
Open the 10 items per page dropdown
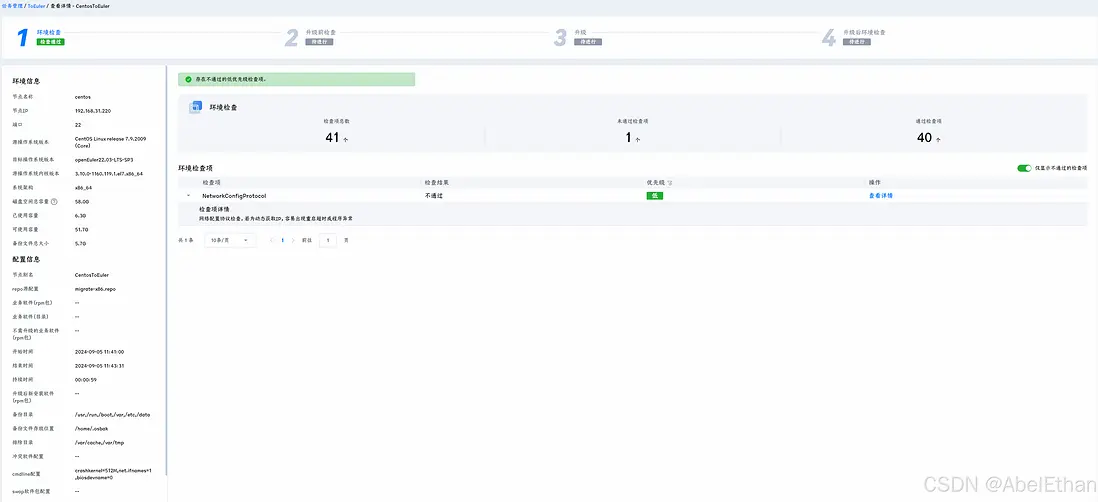230,240
